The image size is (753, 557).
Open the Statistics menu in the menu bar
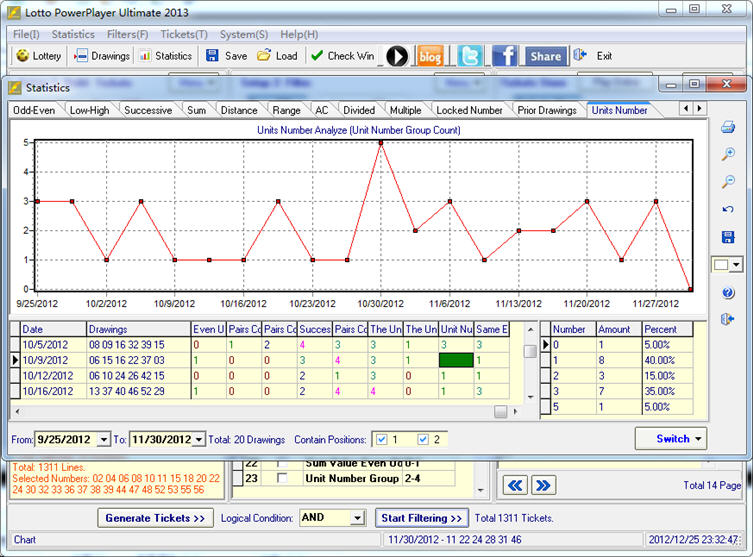[73, 35]
